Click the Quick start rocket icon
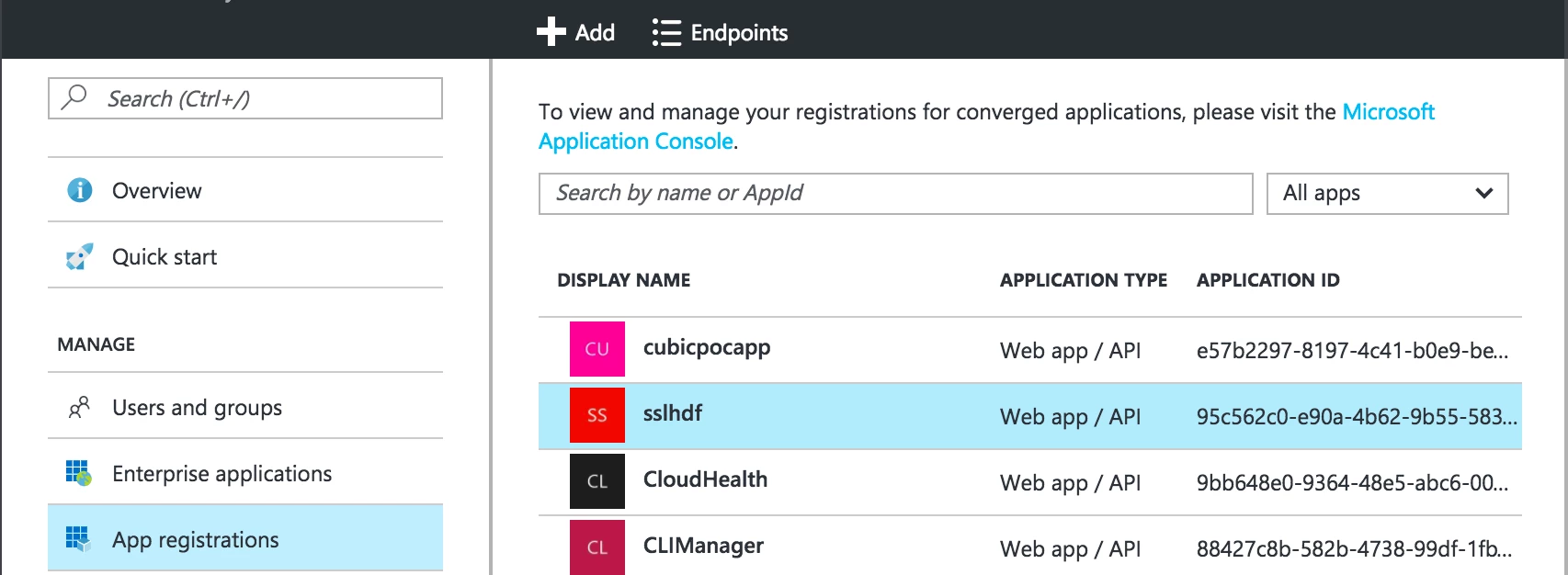 80,256
